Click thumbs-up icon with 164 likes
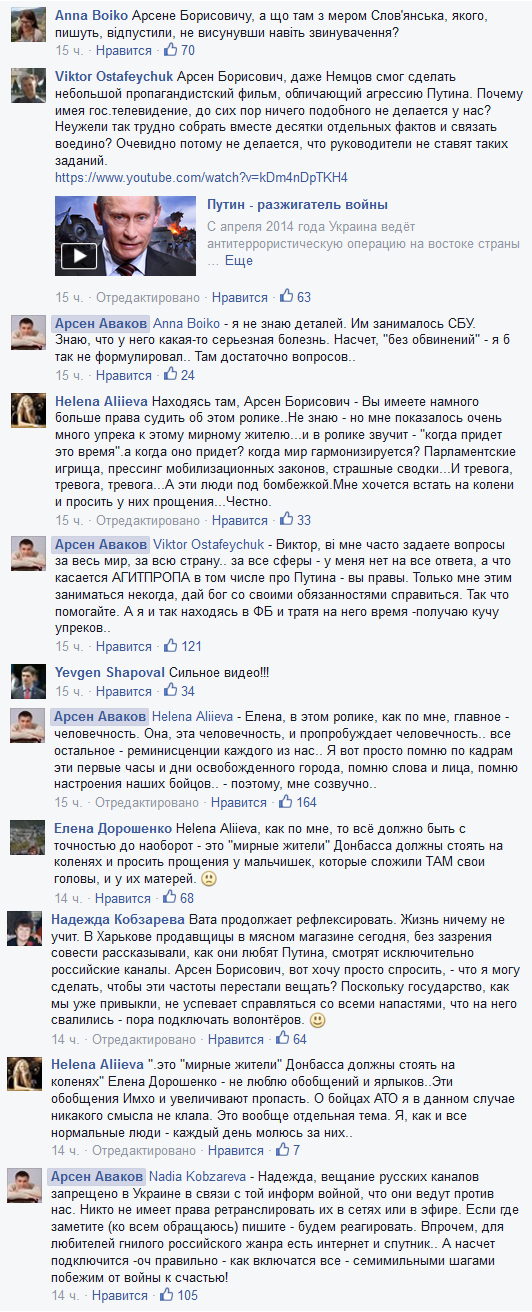Image resolution: width=532 pixels, height=1312 pixels. [x=287, y=802]
